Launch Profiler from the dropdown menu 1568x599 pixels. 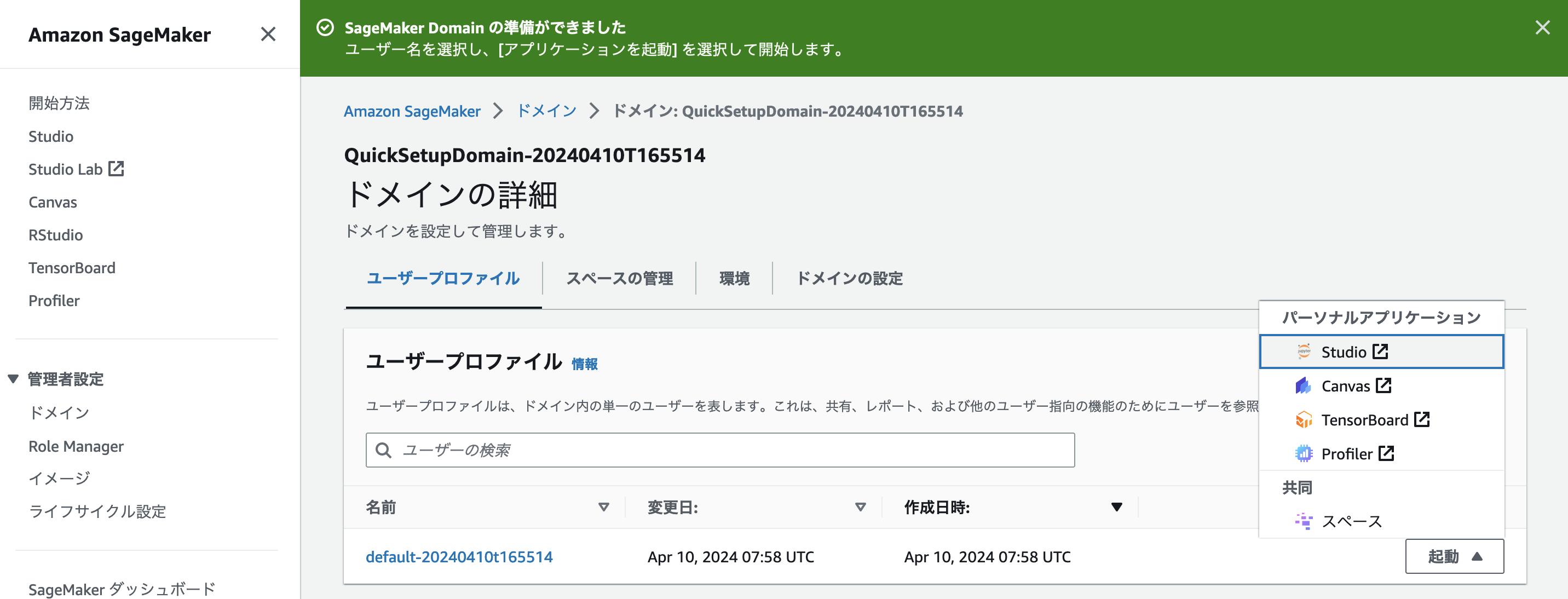click(1381, 453)
